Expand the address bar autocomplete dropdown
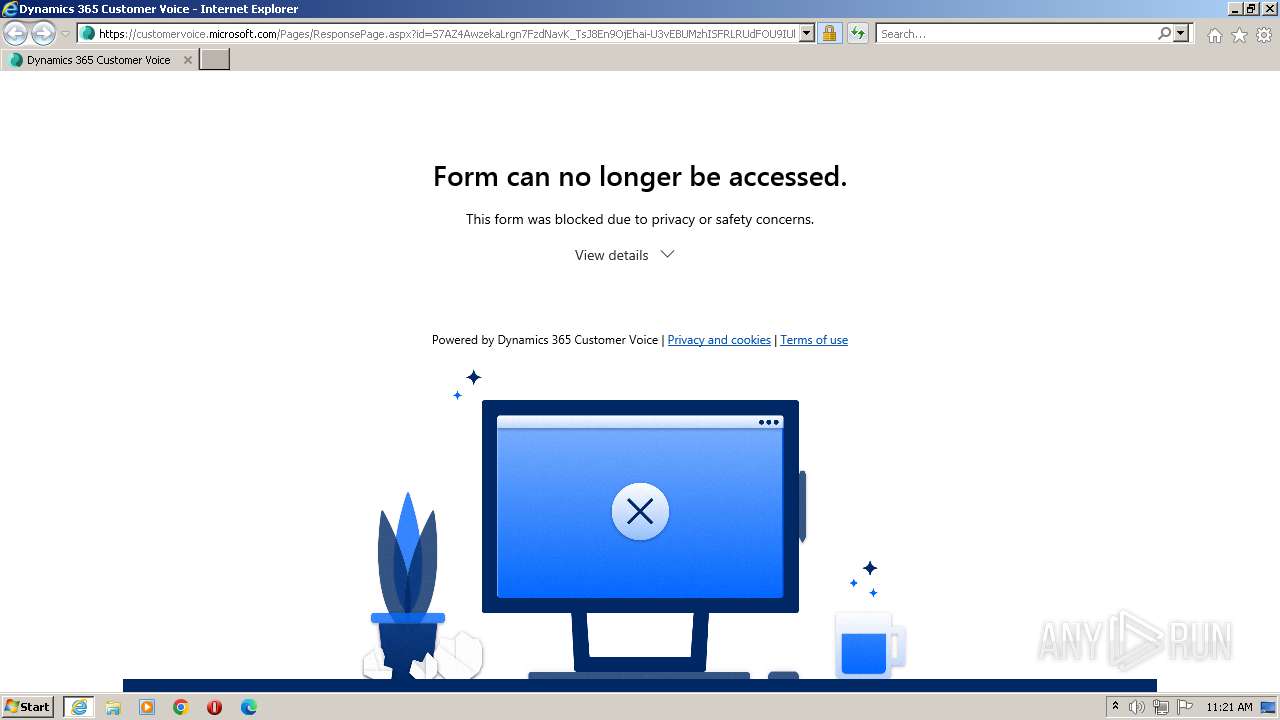 (807, 34)
